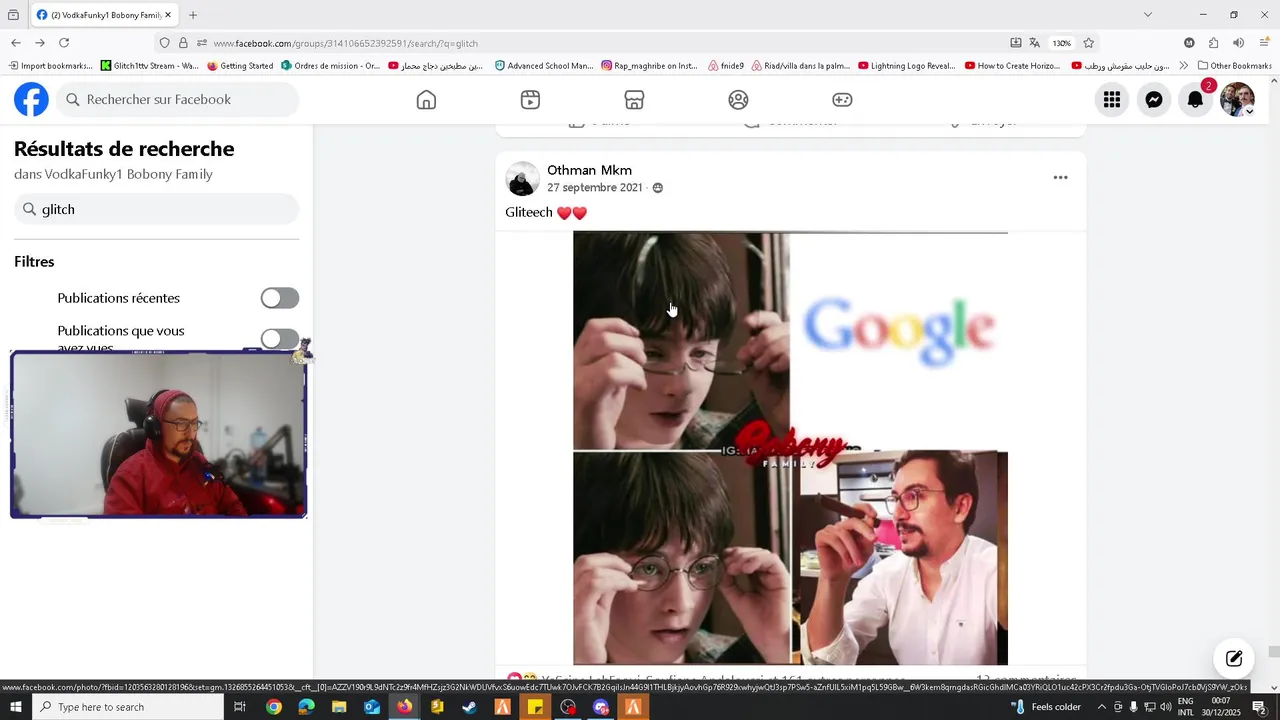
Task: Open the Advanced School Man... bookmark
Action: coord(544,66)
